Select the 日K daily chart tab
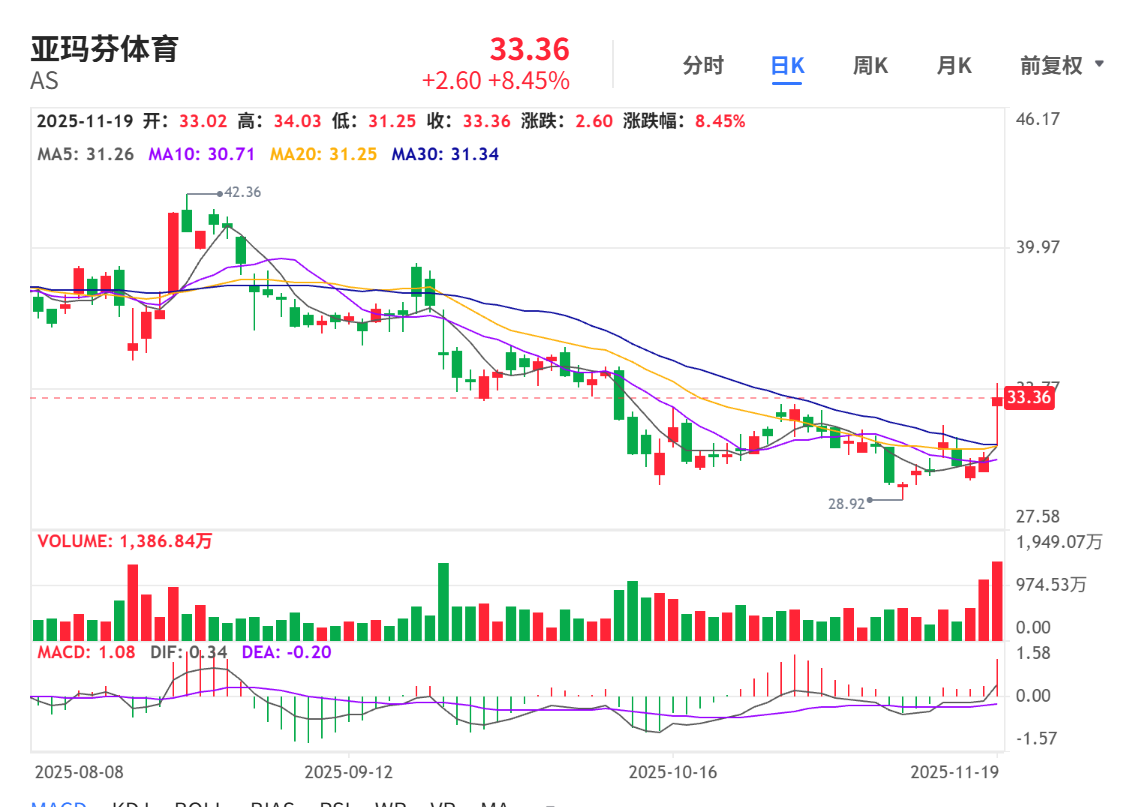The image size is (1128, 807). pos(787,66)
